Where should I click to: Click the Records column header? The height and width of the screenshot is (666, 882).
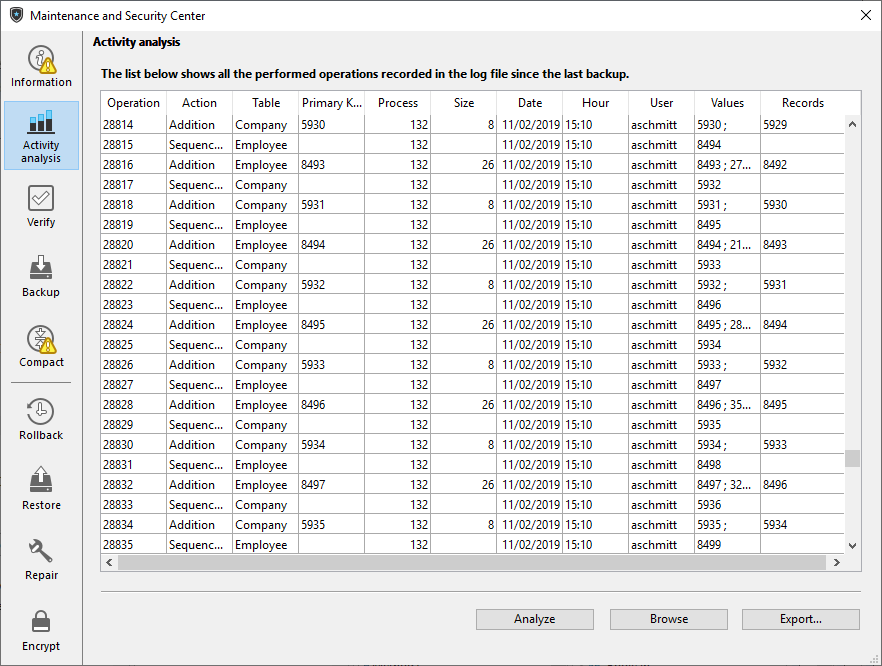point(802,103)
